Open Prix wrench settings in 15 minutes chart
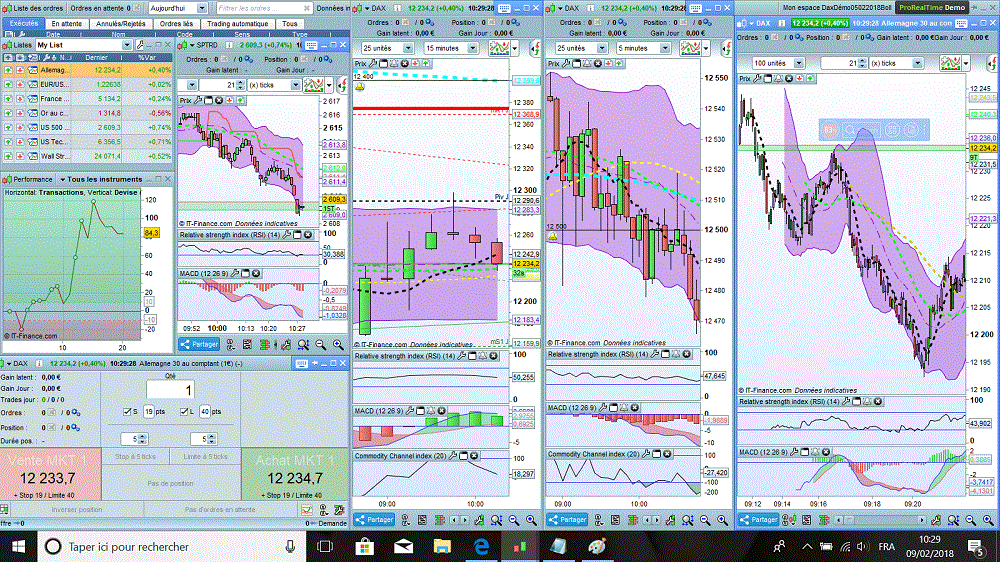The image size is (1000, 562). [x=373, y=64]
